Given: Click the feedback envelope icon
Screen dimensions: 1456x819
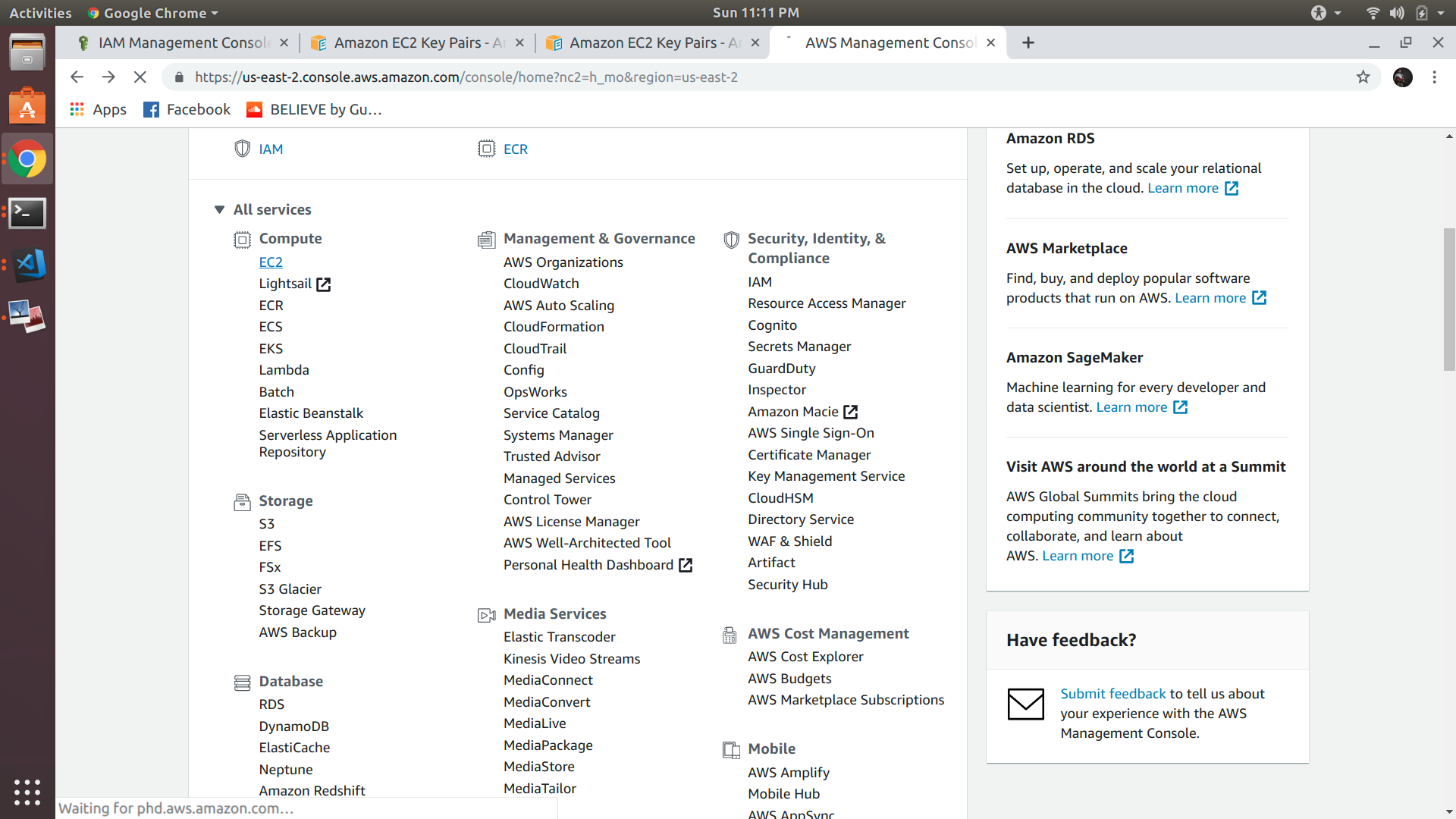Looking at the screenshot, I should point(1026,704).
